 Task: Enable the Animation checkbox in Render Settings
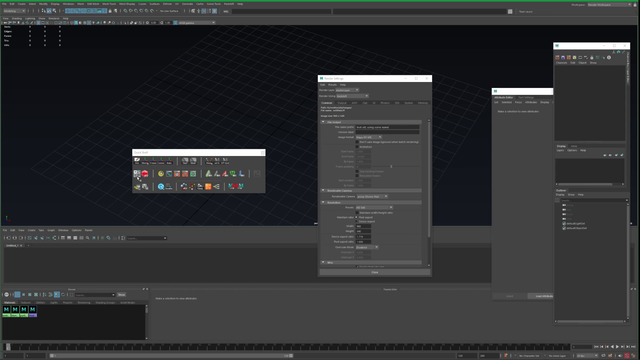click(357, 147)
